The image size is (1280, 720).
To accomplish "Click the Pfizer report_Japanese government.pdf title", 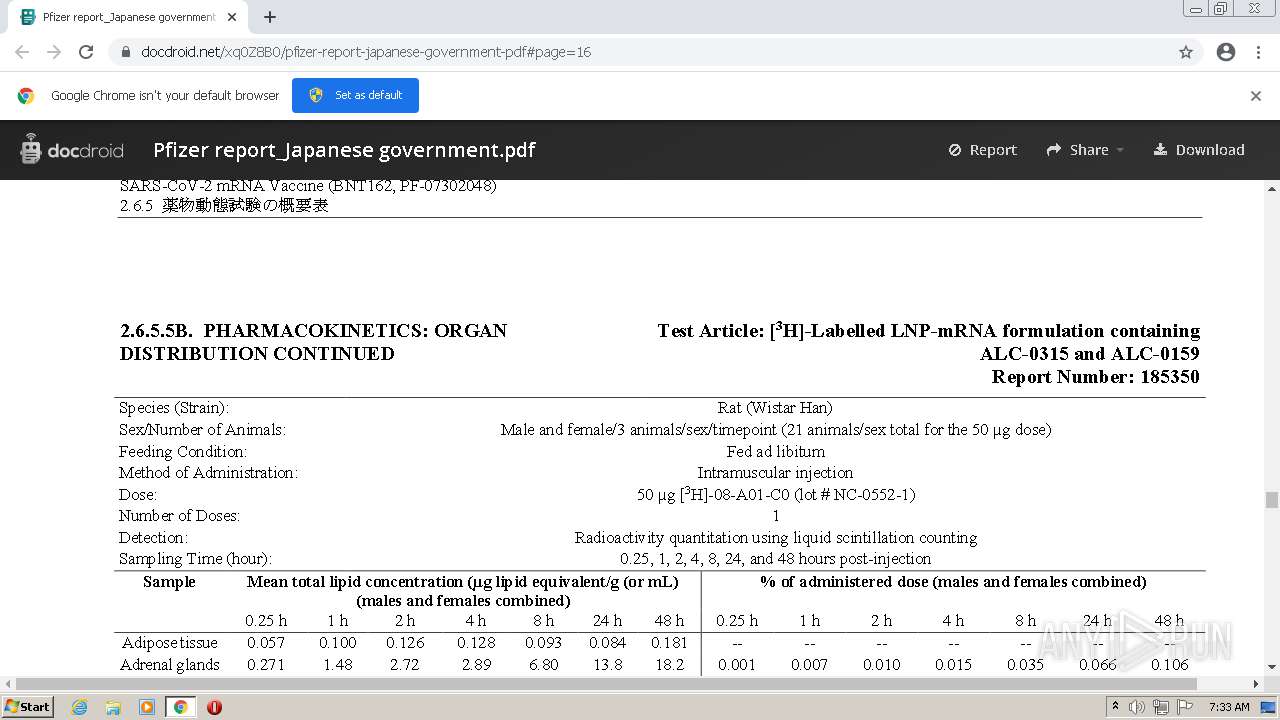I will point(344,150).
